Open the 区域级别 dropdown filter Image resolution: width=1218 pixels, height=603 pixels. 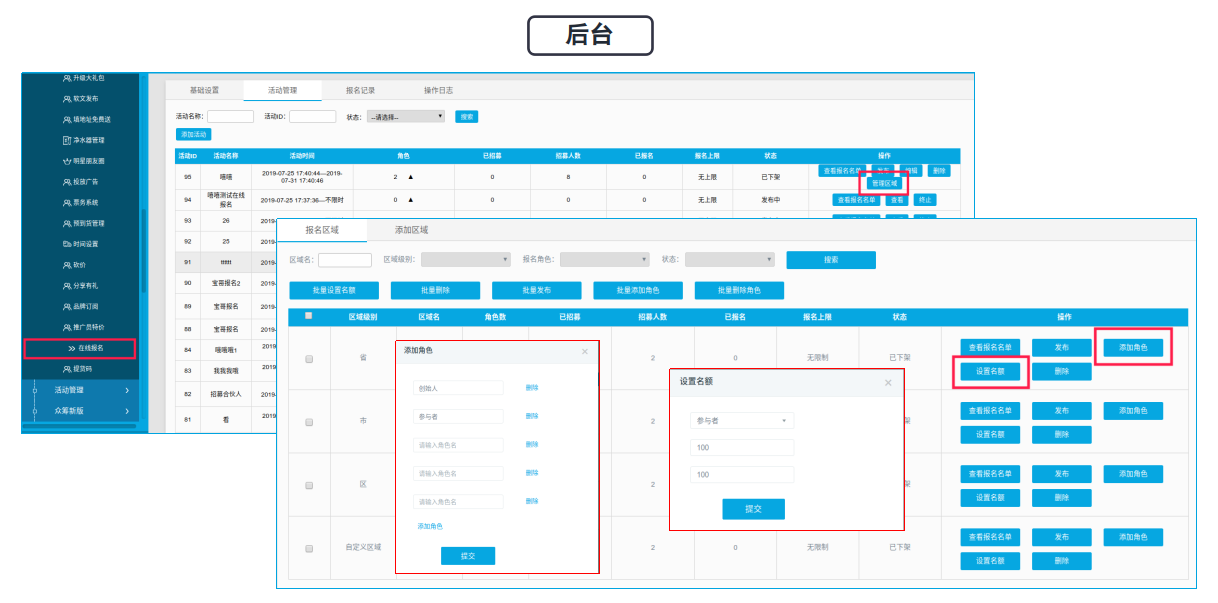coord(466,259)
